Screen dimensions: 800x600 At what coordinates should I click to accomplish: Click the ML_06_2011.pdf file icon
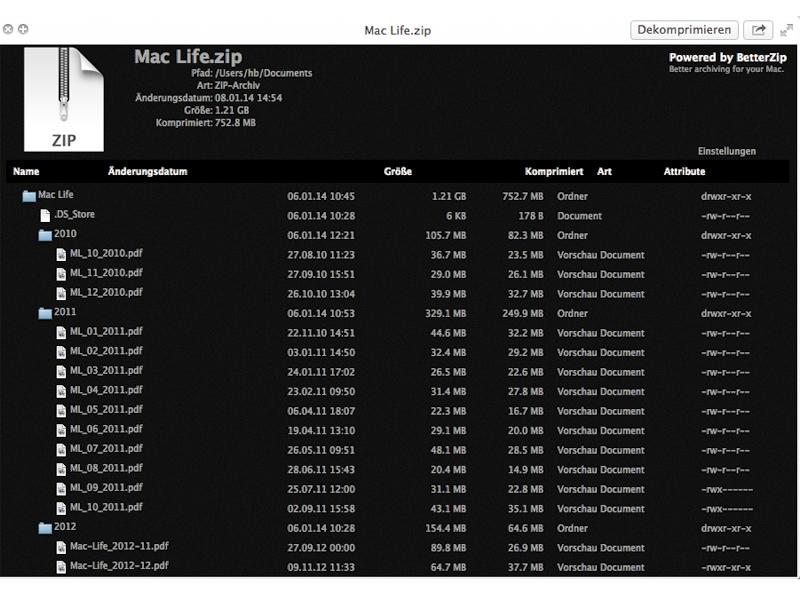click(x=61, y=430)
